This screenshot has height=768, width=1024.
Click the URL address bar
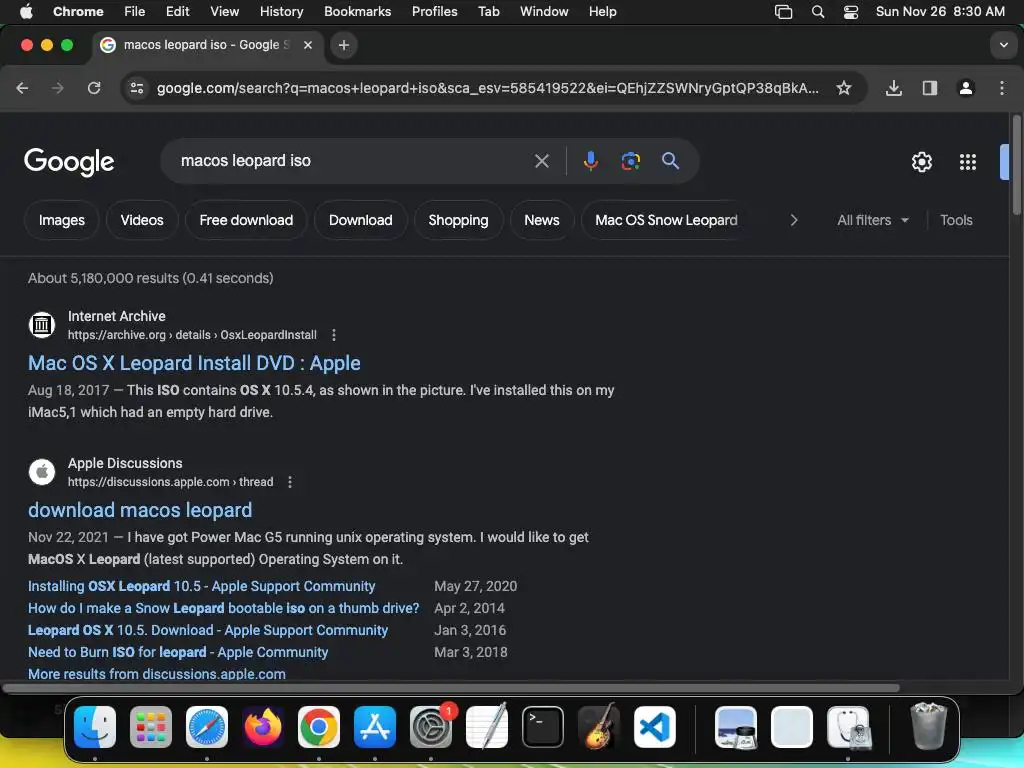[487, 88]
